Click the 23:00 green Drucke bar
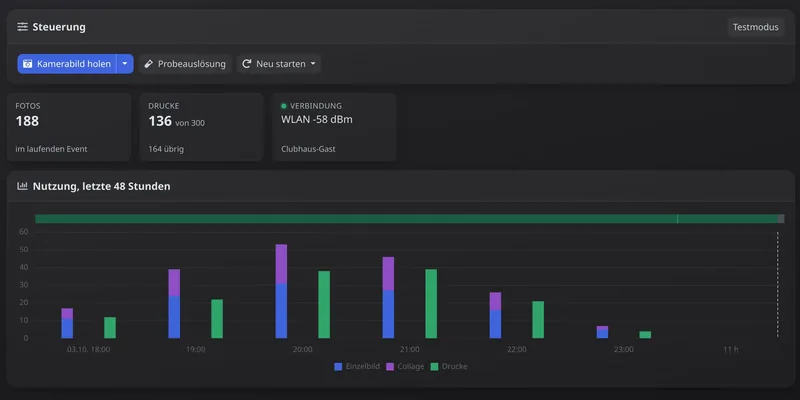This screenshot has width=800, height=400. coord(645,335)
